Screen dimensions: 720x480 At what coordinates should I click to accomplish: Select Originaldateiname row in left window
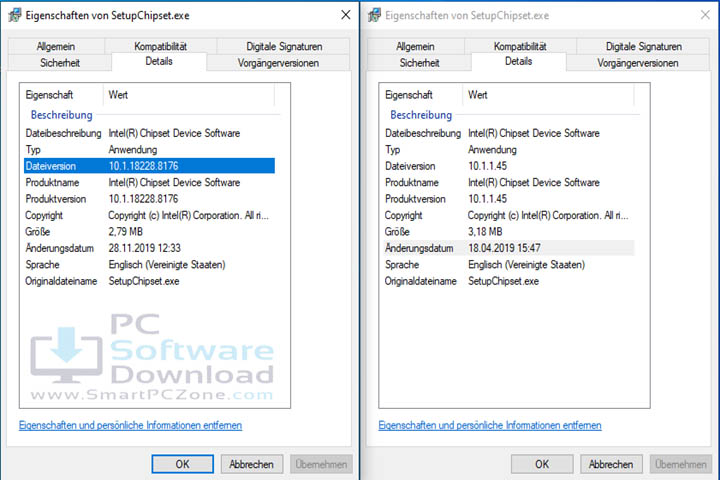(149, 281)
